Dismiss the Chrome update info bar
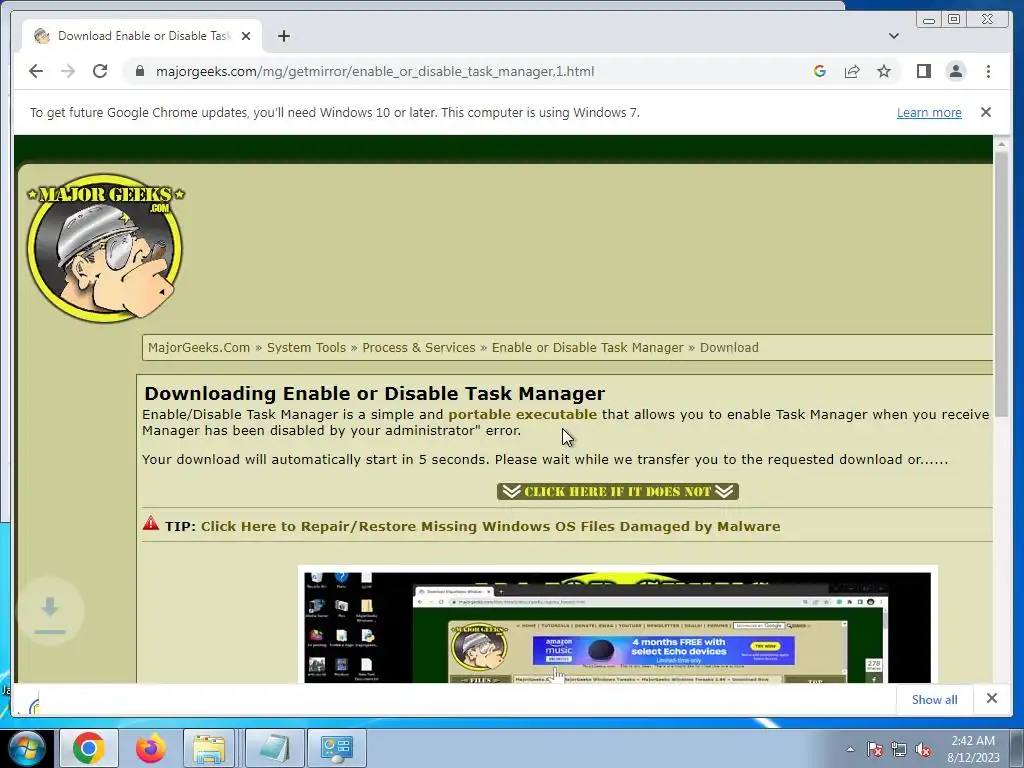This screenshot has height=768, width=1024. pos(986,112)
